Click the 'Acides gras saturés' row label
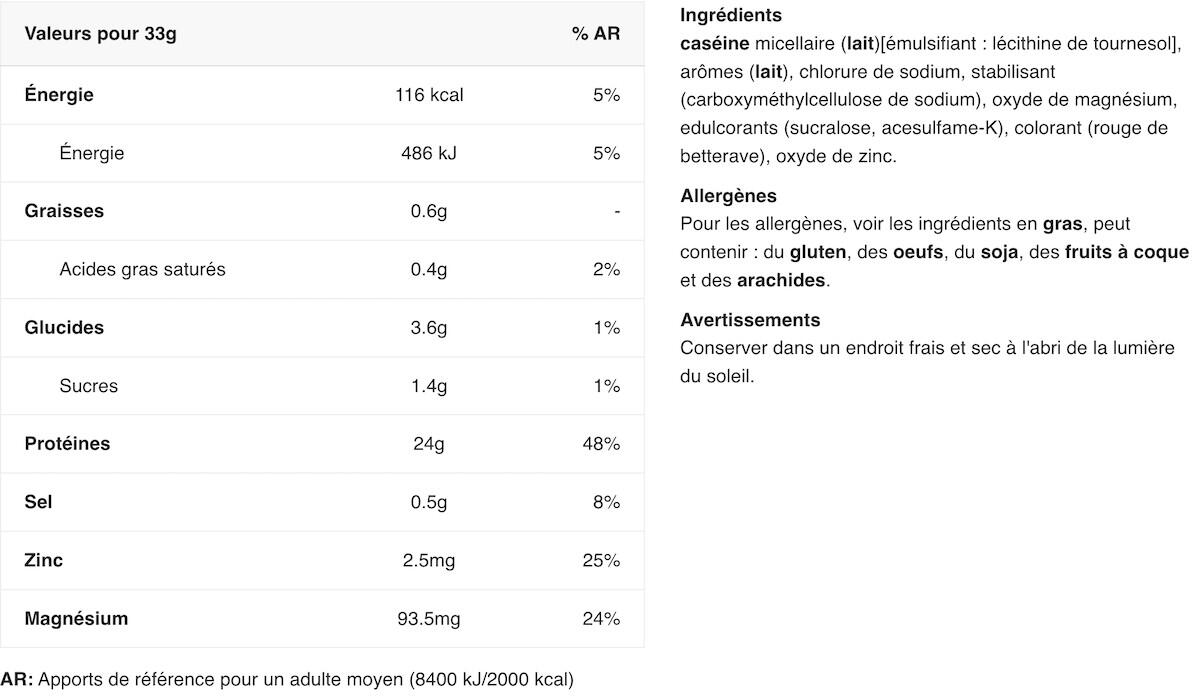 point(142,269)
